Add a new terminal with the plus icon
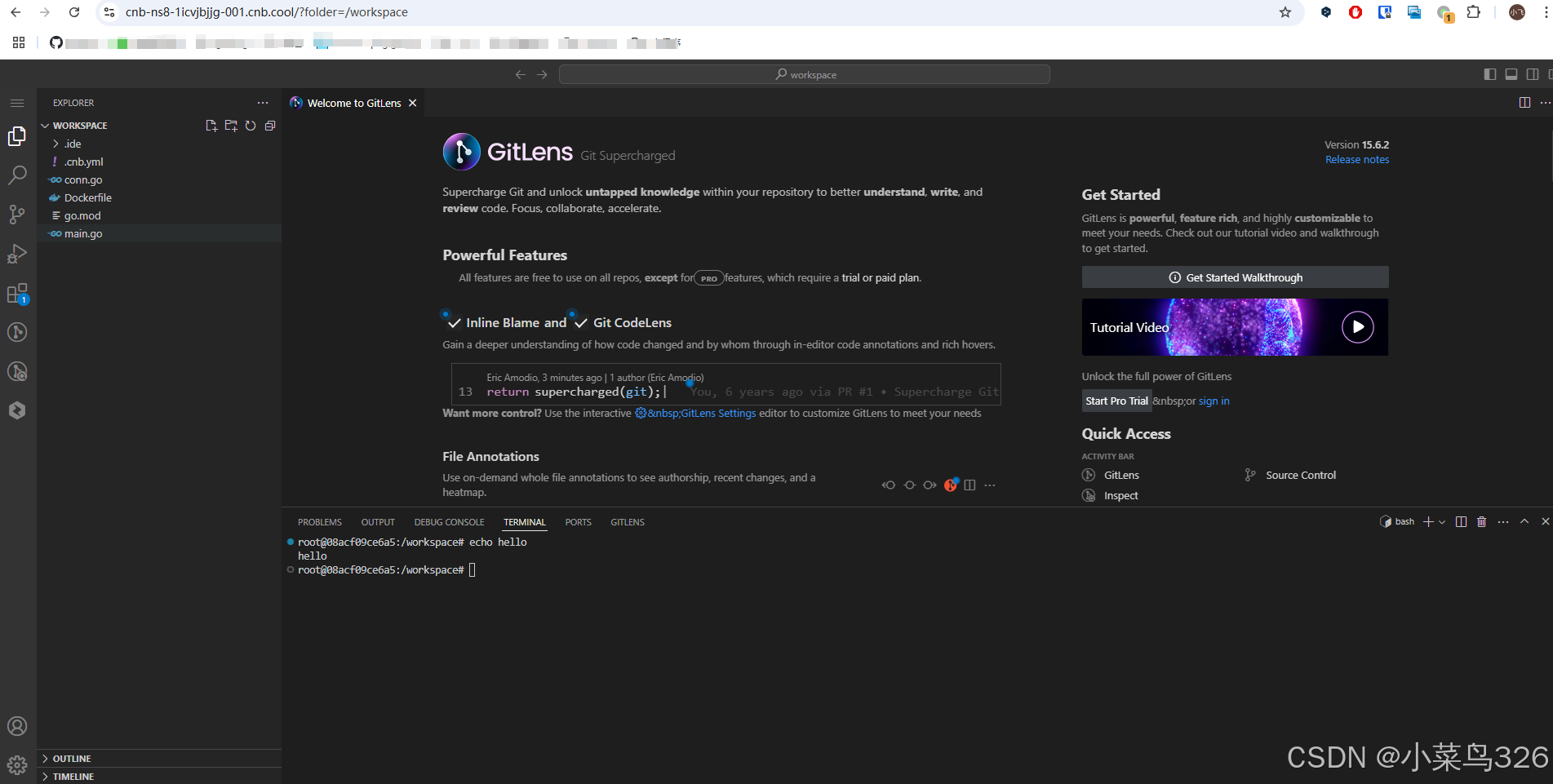The width and height of the screenshot is (1553, 784). pos(1428,521)
